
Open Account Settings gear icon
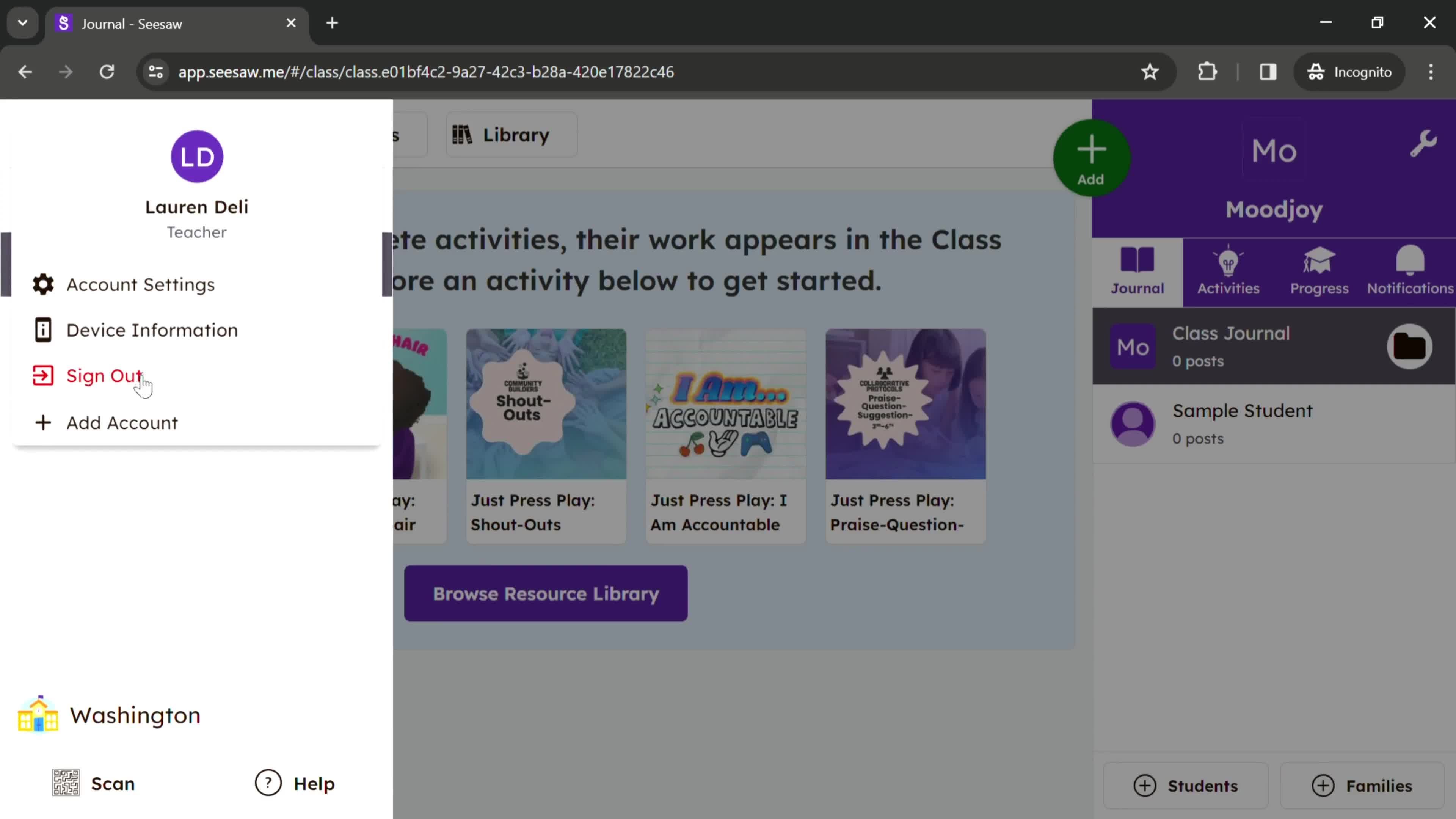42,284
